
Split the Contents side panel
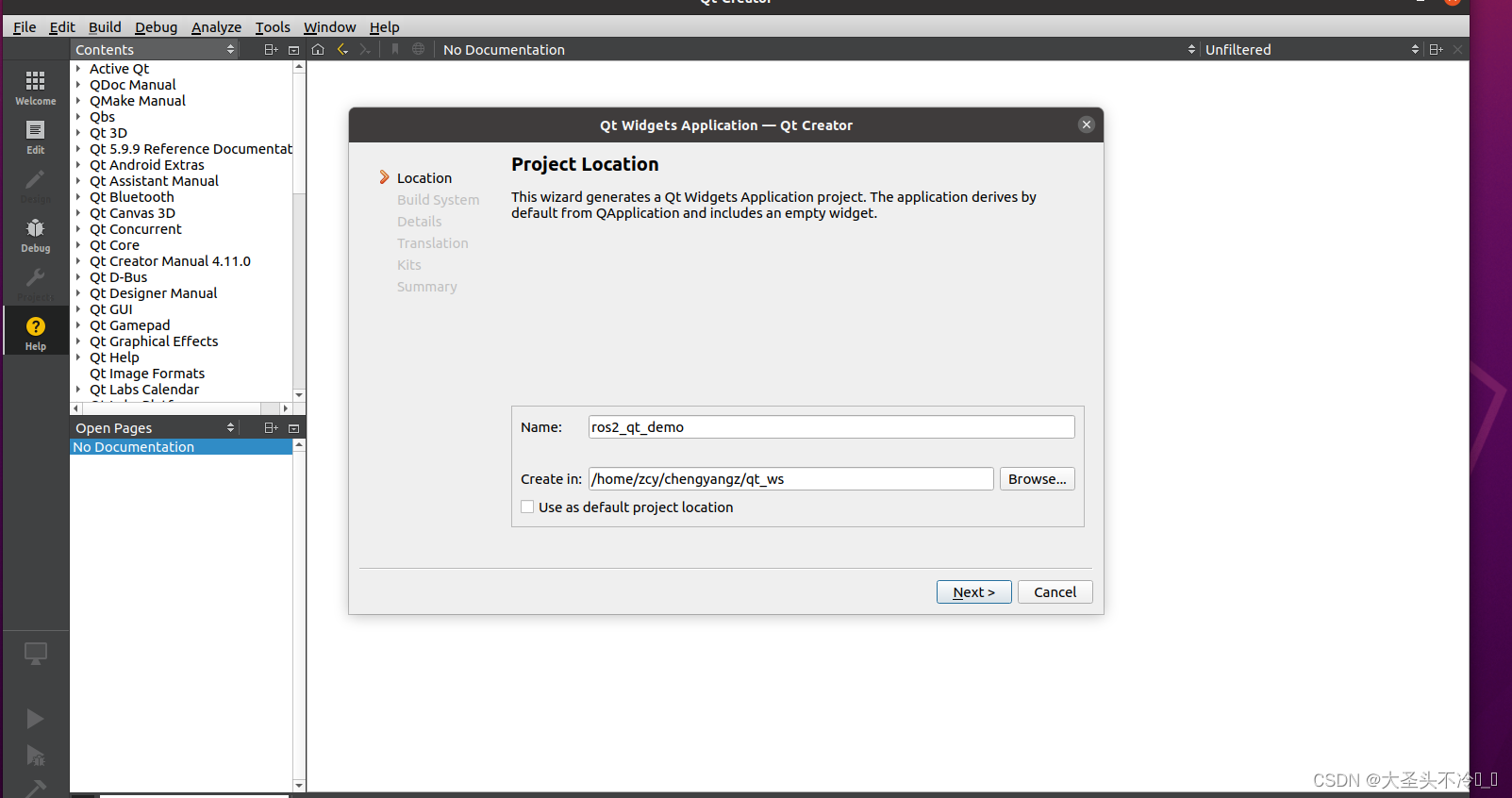(271, 49)
